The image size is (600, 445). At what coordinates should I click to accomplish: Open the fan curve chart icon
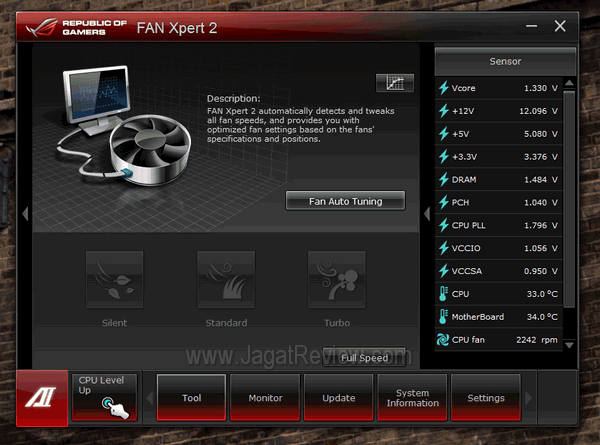click(x=395, y=83)
